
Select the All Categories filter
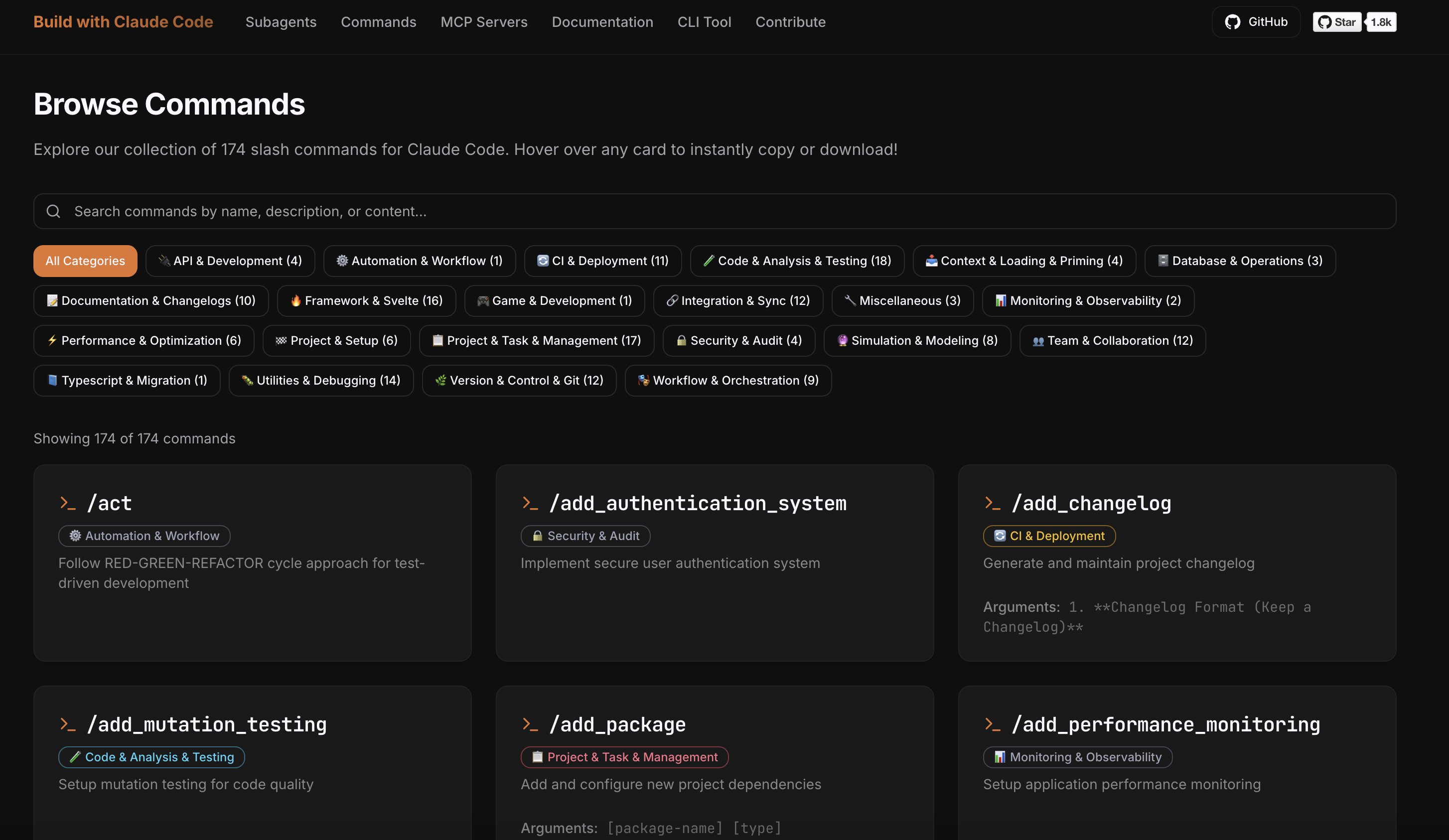click(85, 261)
